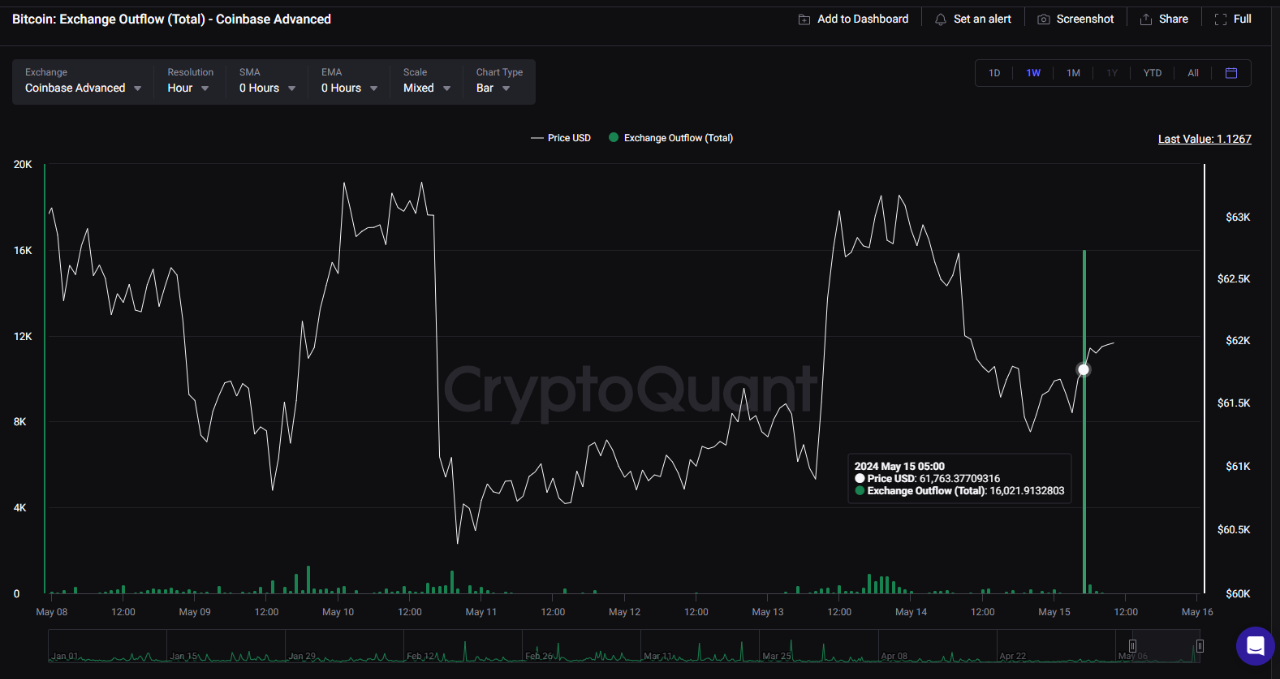Hide the Price USD line via its legend
This screenshot has width=1280, height=679.
pyautogui.click(x=560, y=137)
